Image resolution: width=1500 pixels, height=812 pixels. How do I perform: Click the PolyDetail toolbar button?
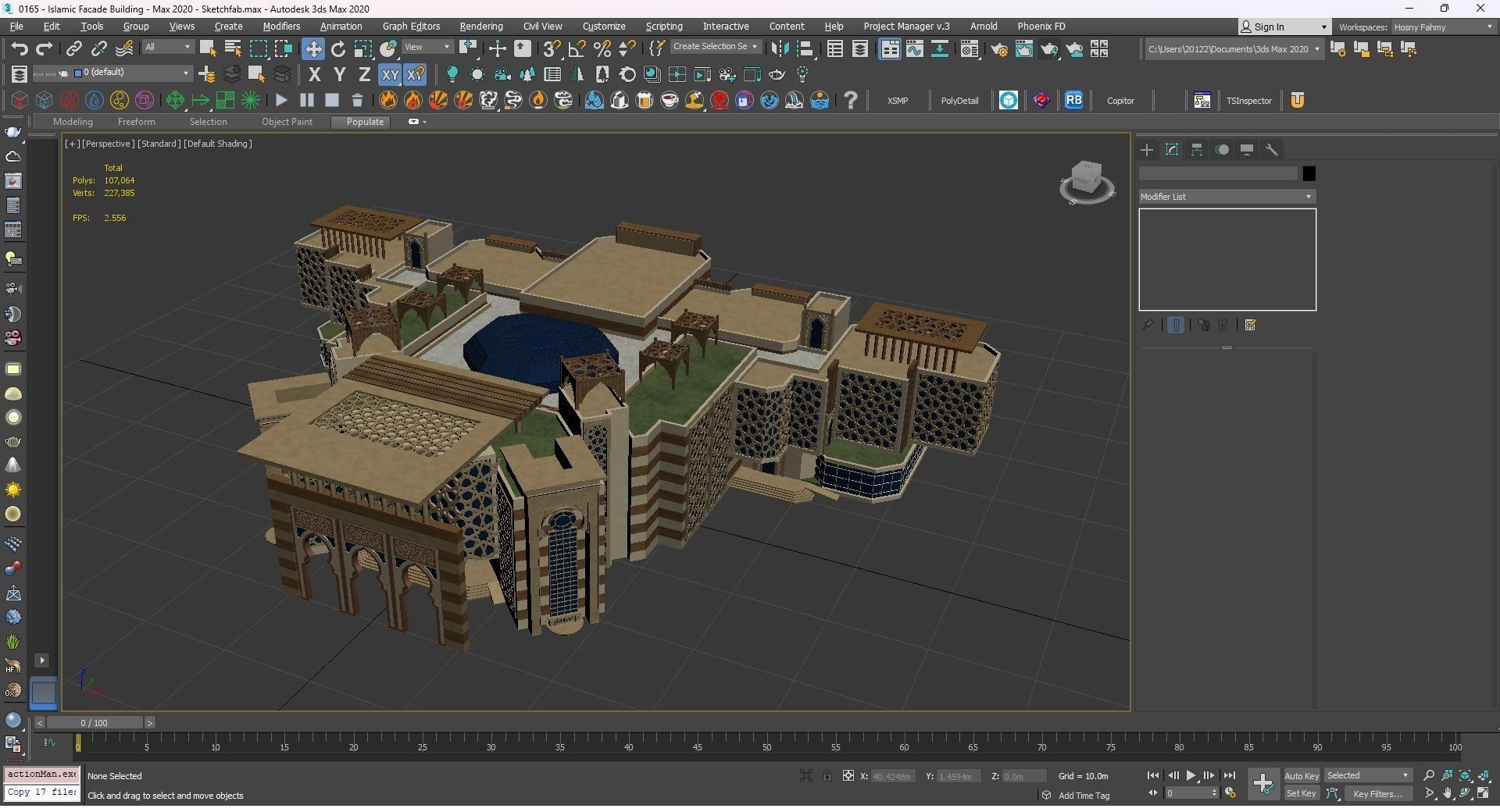959,101
